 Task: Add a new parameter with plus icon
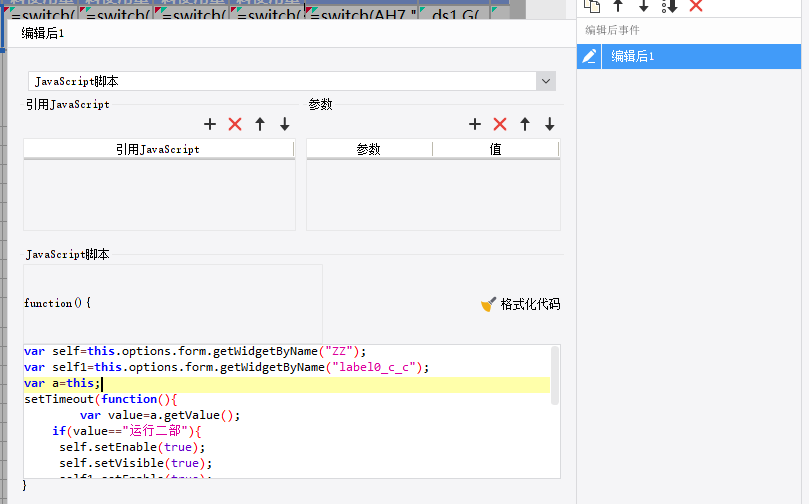475,124
